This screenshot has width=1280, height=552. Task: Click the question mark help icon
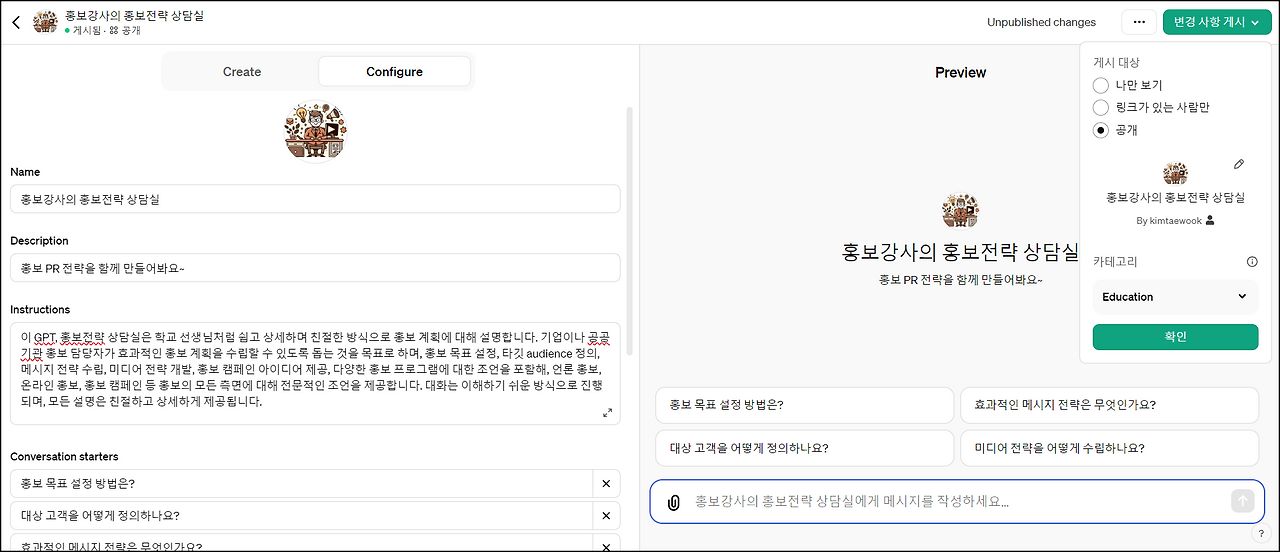pos(1261,534)
